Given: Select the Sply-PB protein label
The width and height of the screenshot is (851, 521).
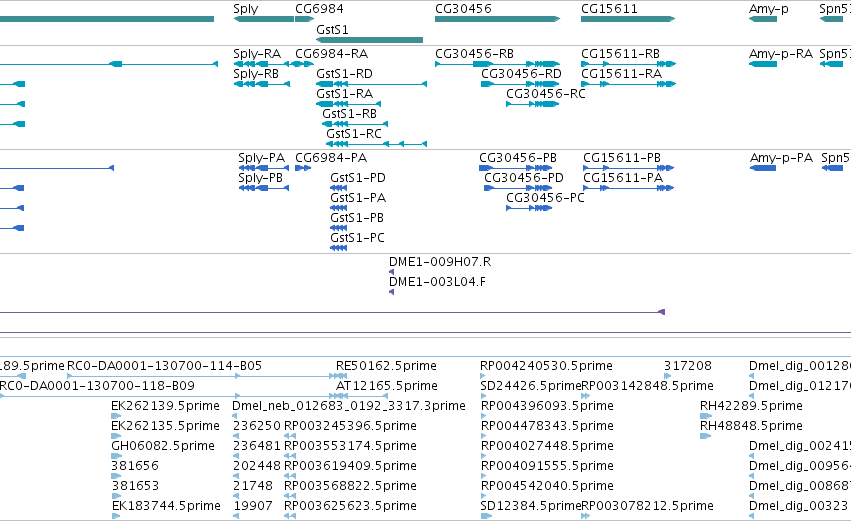Looking at the screenshot, I should [260, 178].
